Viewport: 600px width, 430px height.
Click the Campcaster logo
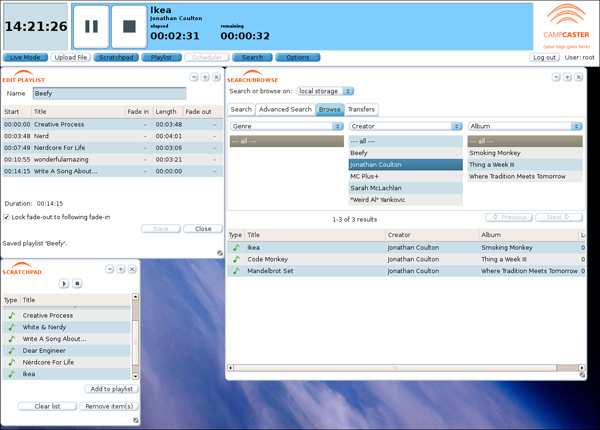click(x=566, y=26)
